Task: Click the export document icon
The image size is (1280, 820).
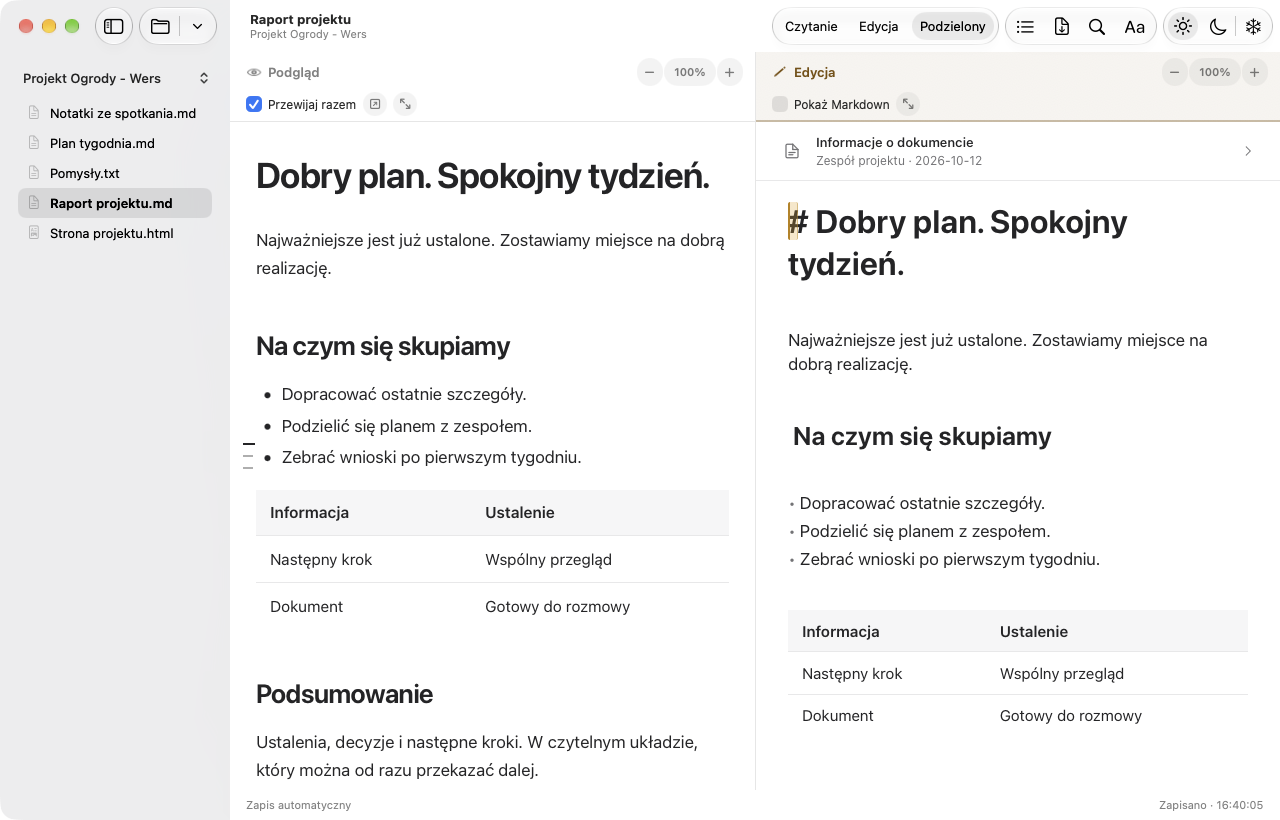Action: click(1061, 27)
